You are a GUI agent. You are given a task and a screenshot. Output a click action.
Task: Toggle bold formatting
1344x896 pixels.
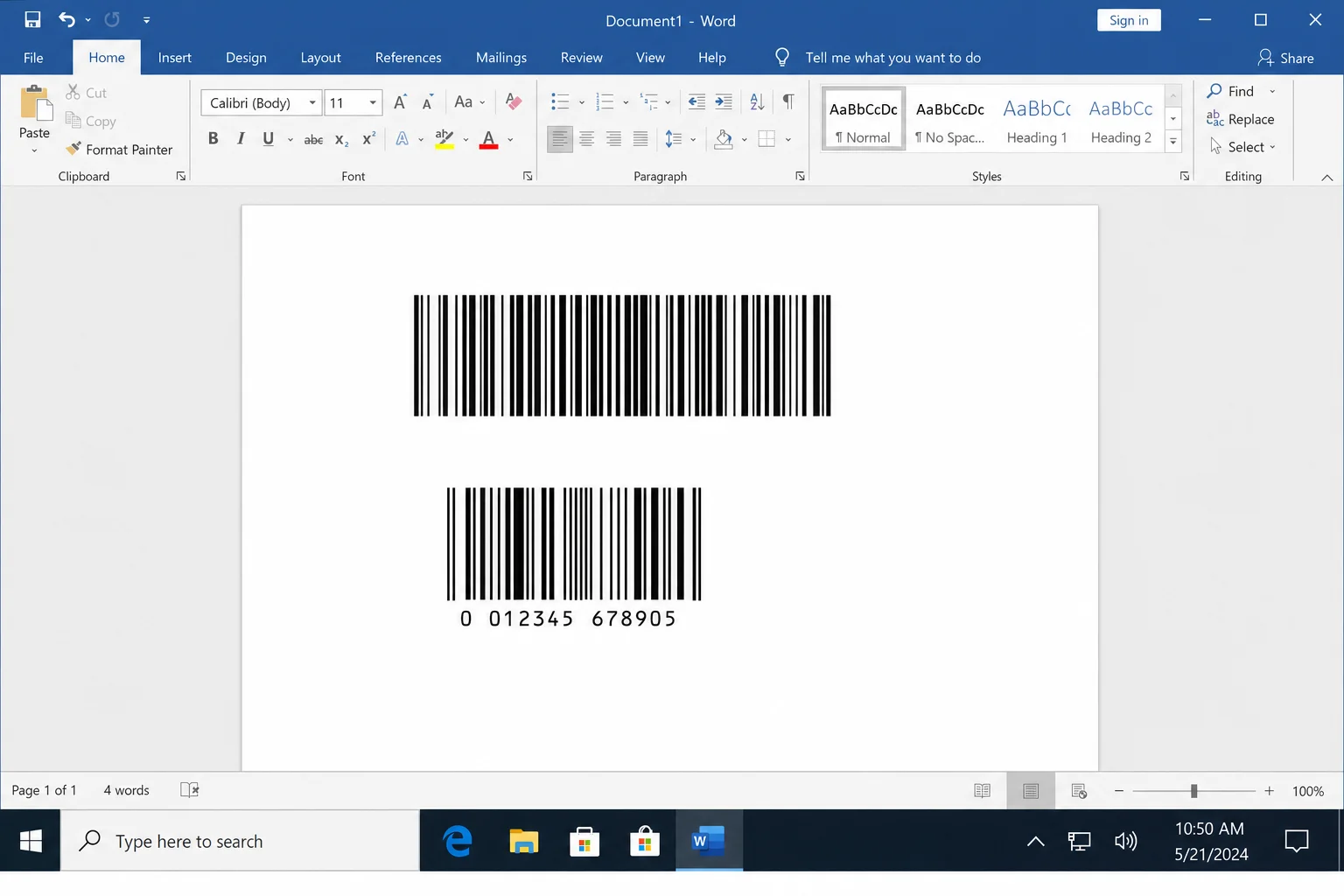click(x=213, y=139)
